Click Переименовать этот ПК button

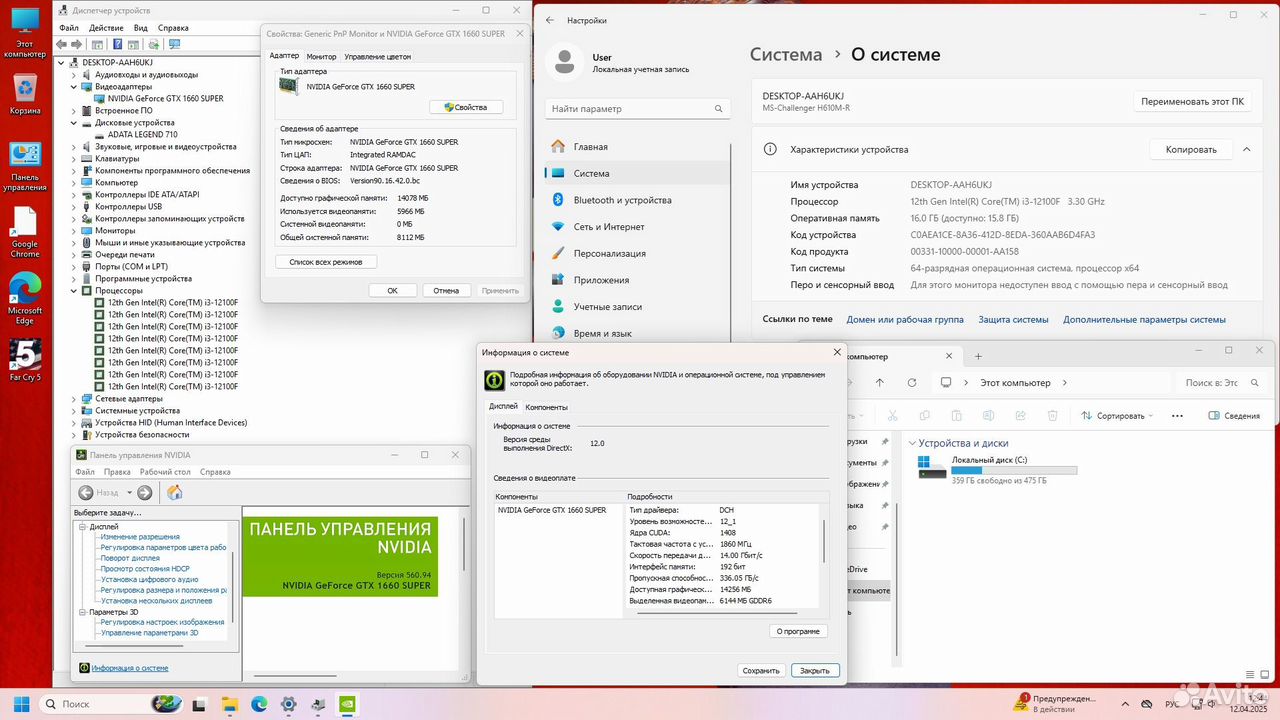pyautogui.click(x=1193, y=101)
